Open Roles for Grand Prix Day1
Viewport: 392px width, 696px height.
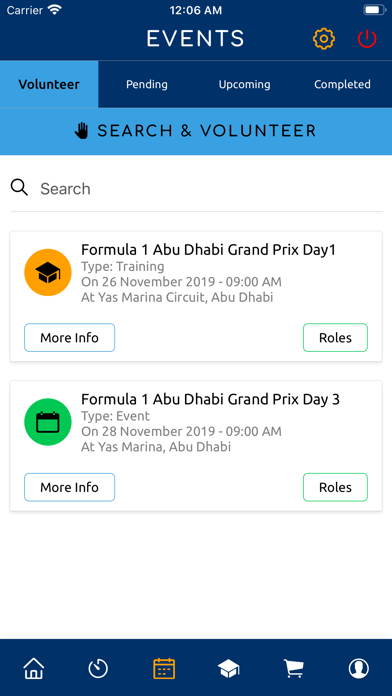pos(335,338)
